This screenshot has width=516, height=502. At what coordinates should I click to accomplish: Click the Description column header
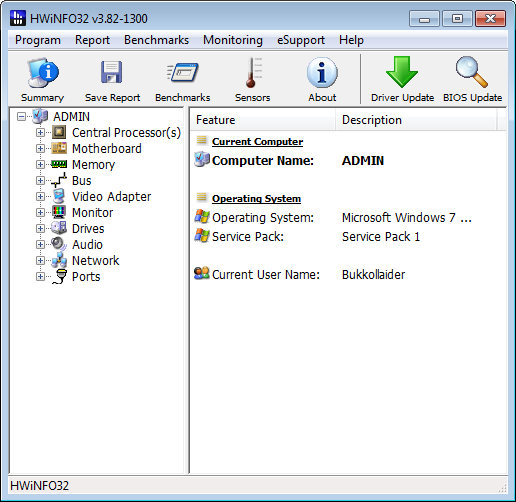coord(416,120)
